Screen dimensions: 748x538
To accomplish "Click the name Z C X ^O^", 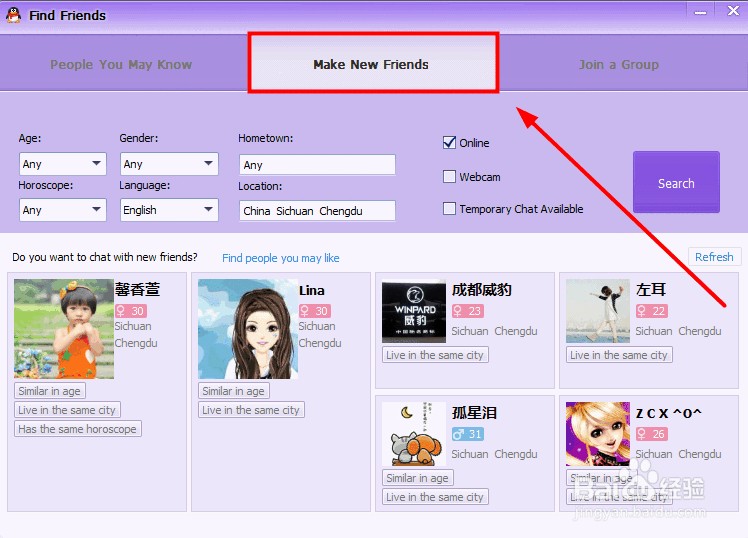I will pos(668,413).
